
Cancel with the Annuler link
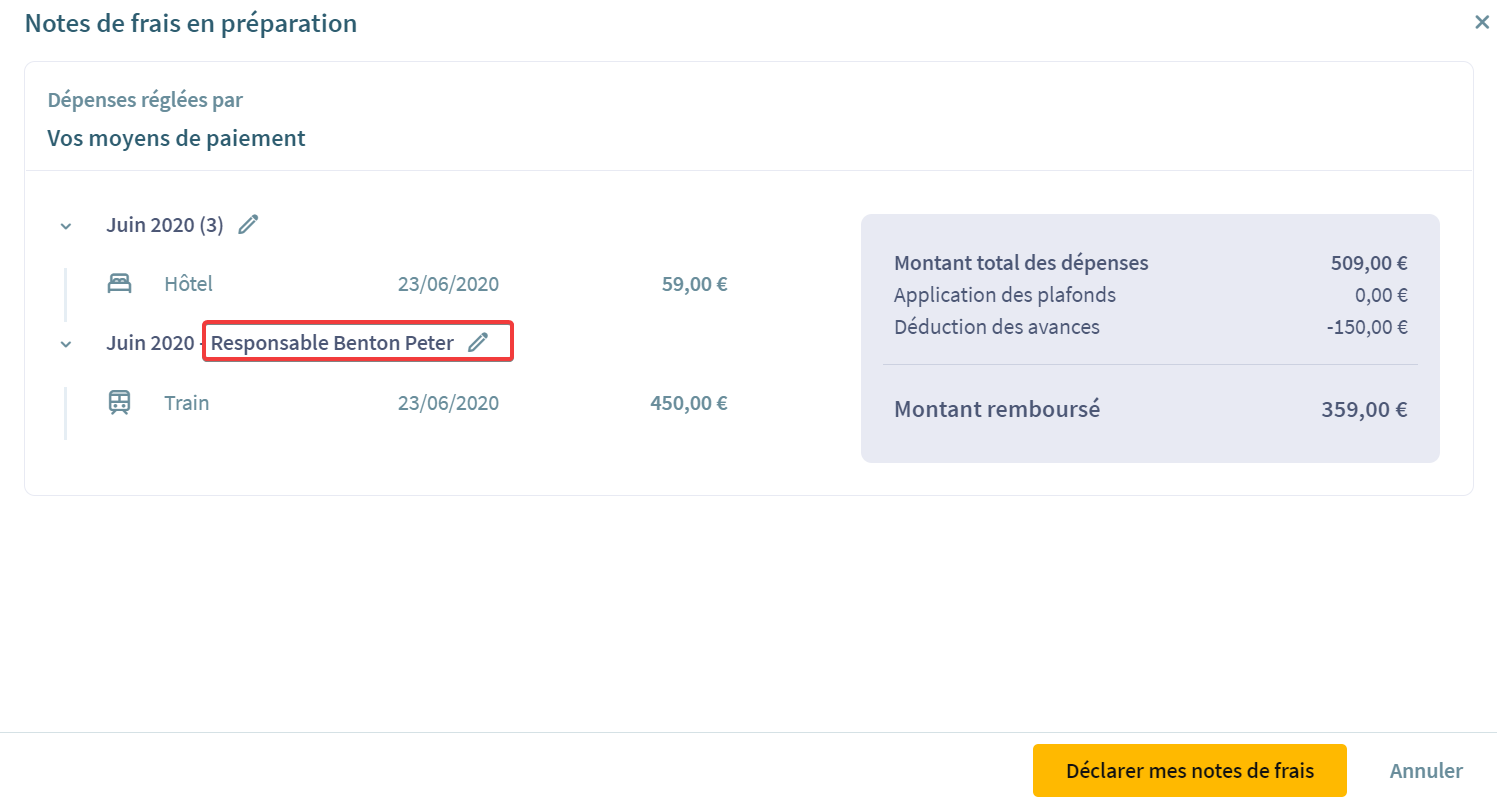tap(1426, 771)
